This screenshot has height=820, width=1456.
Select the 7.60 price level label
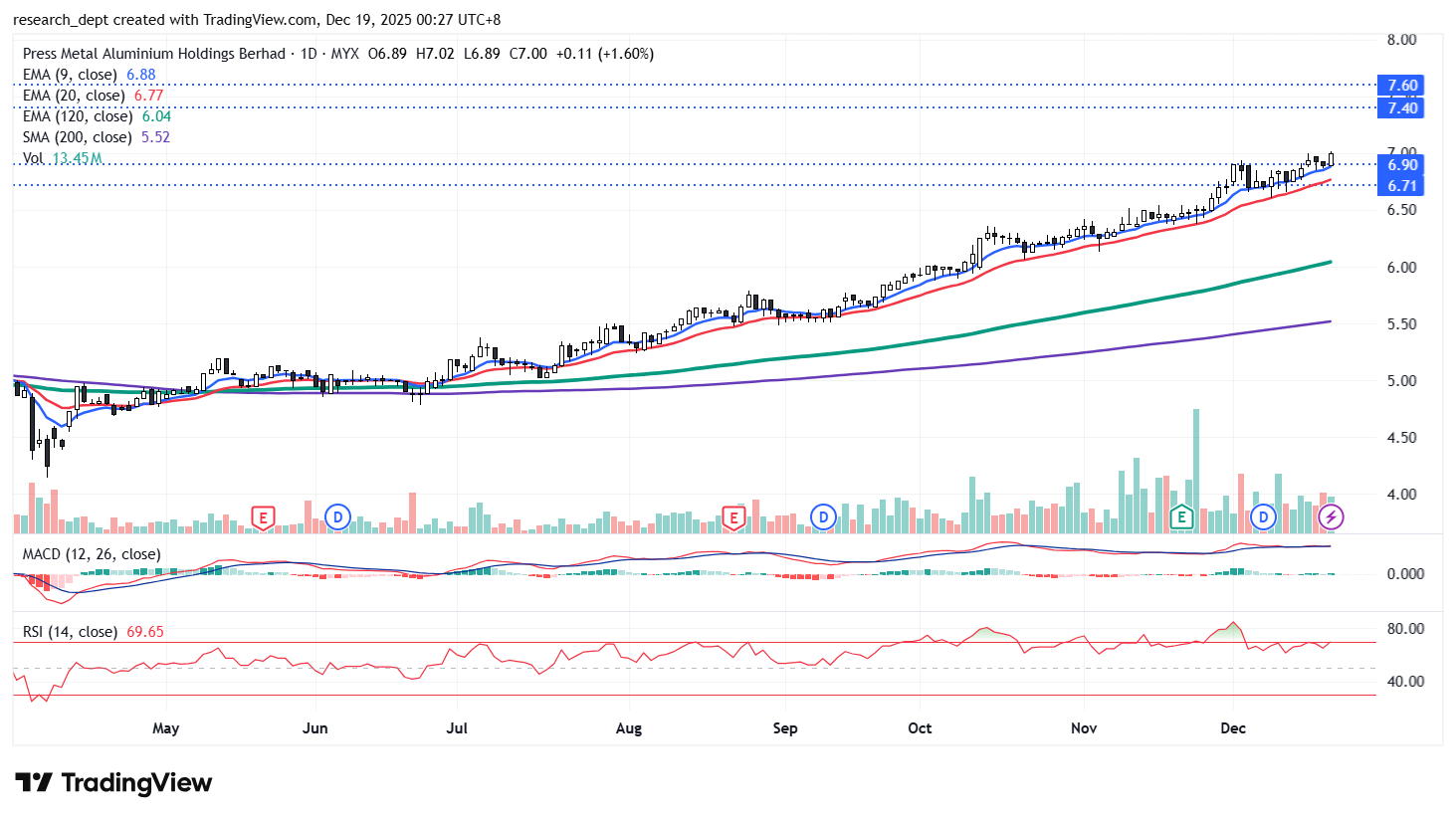1401,86
